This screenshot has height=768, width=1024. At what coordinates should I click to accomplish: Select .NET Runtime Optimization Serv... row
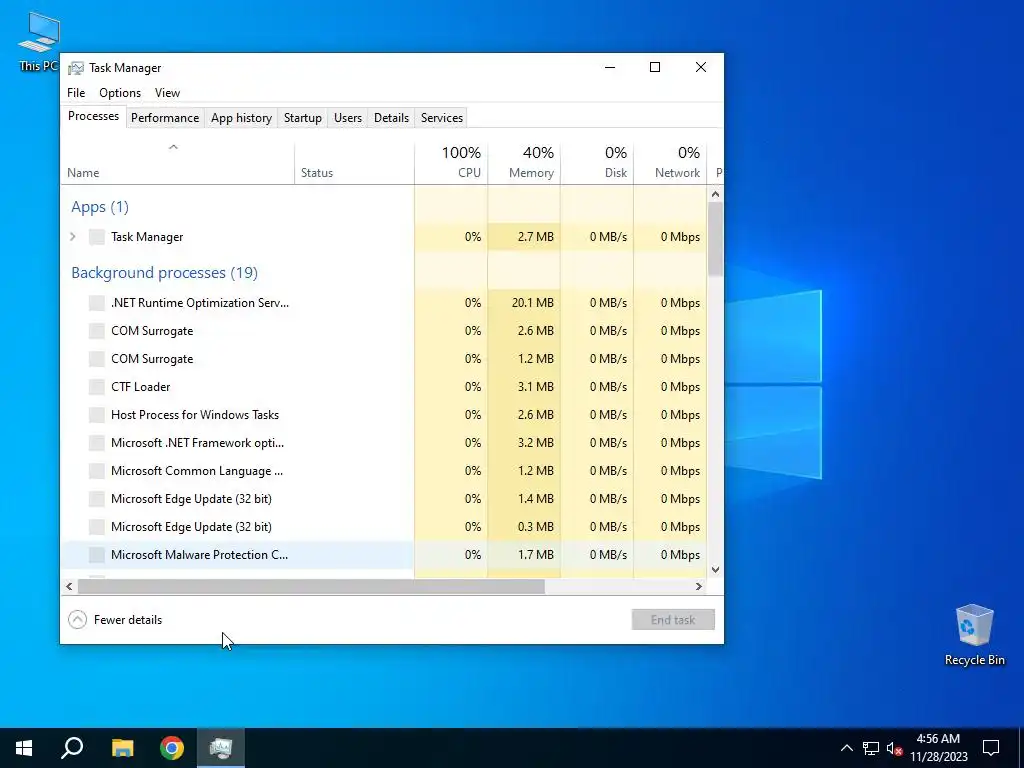384,303
